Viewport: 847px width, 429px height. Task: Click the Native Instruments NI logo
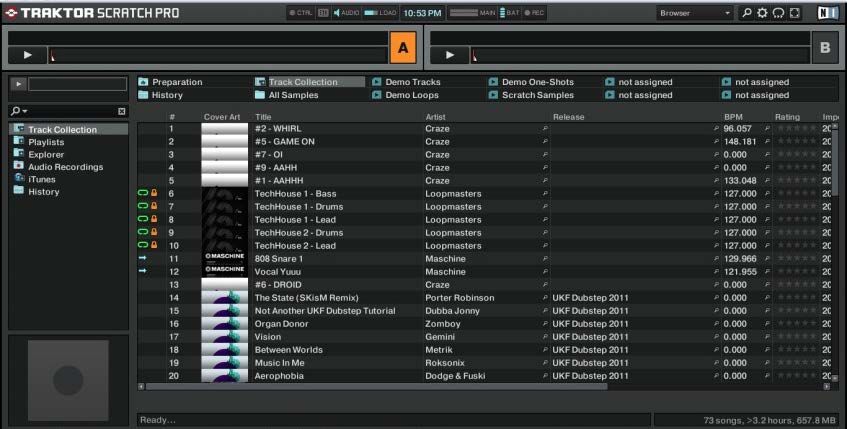(828, 13)
